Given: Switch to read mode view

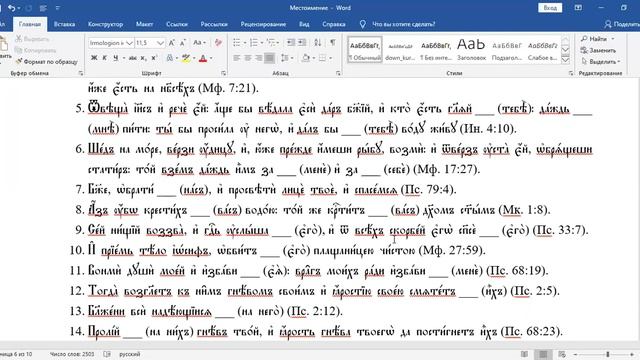Looking at the screenshot, I should (x=524, y=354).
